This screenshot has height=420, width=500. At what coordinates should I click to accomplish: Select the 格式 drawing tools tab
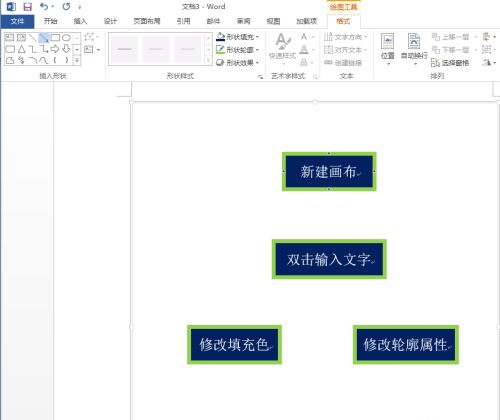343,21
